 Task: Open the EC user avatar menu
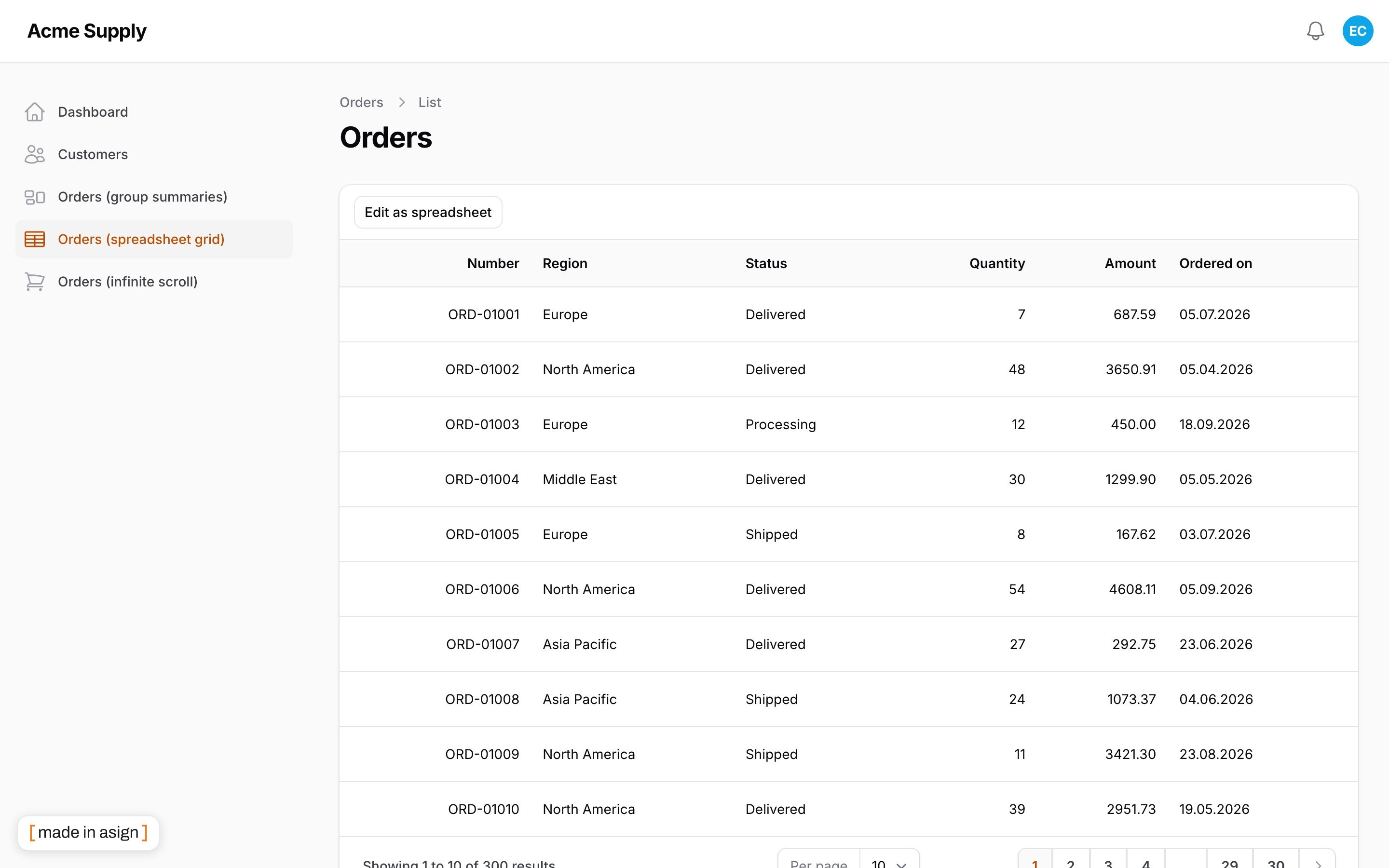click(1358, 31)
